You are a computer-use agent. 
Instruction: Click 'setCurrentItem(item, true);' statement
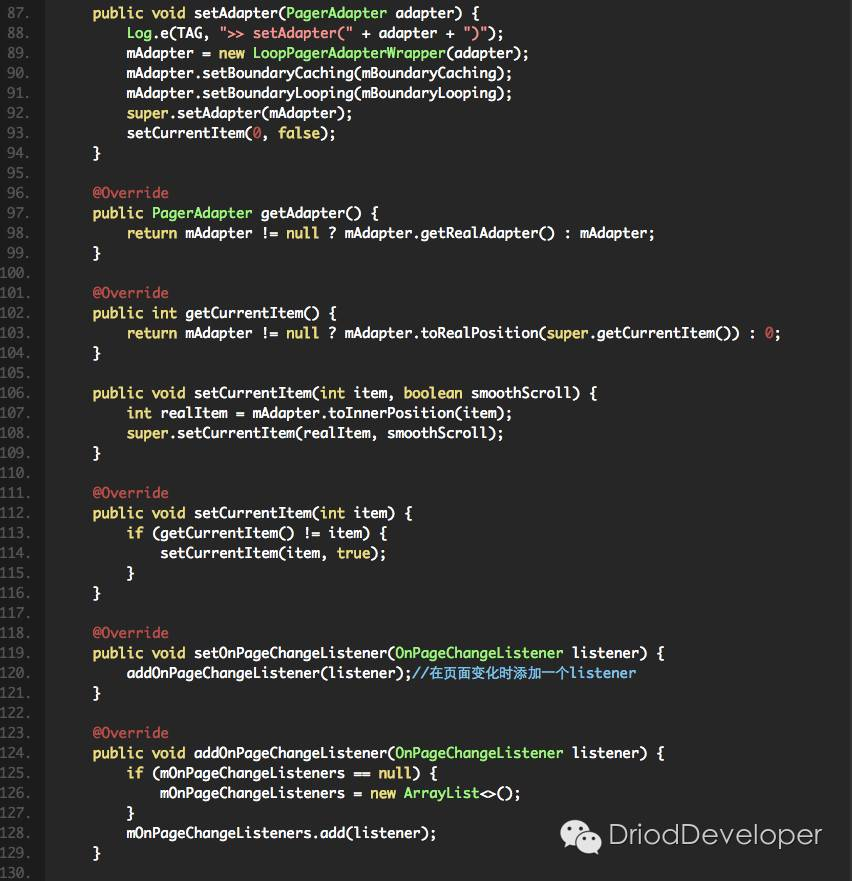(273, 553)
